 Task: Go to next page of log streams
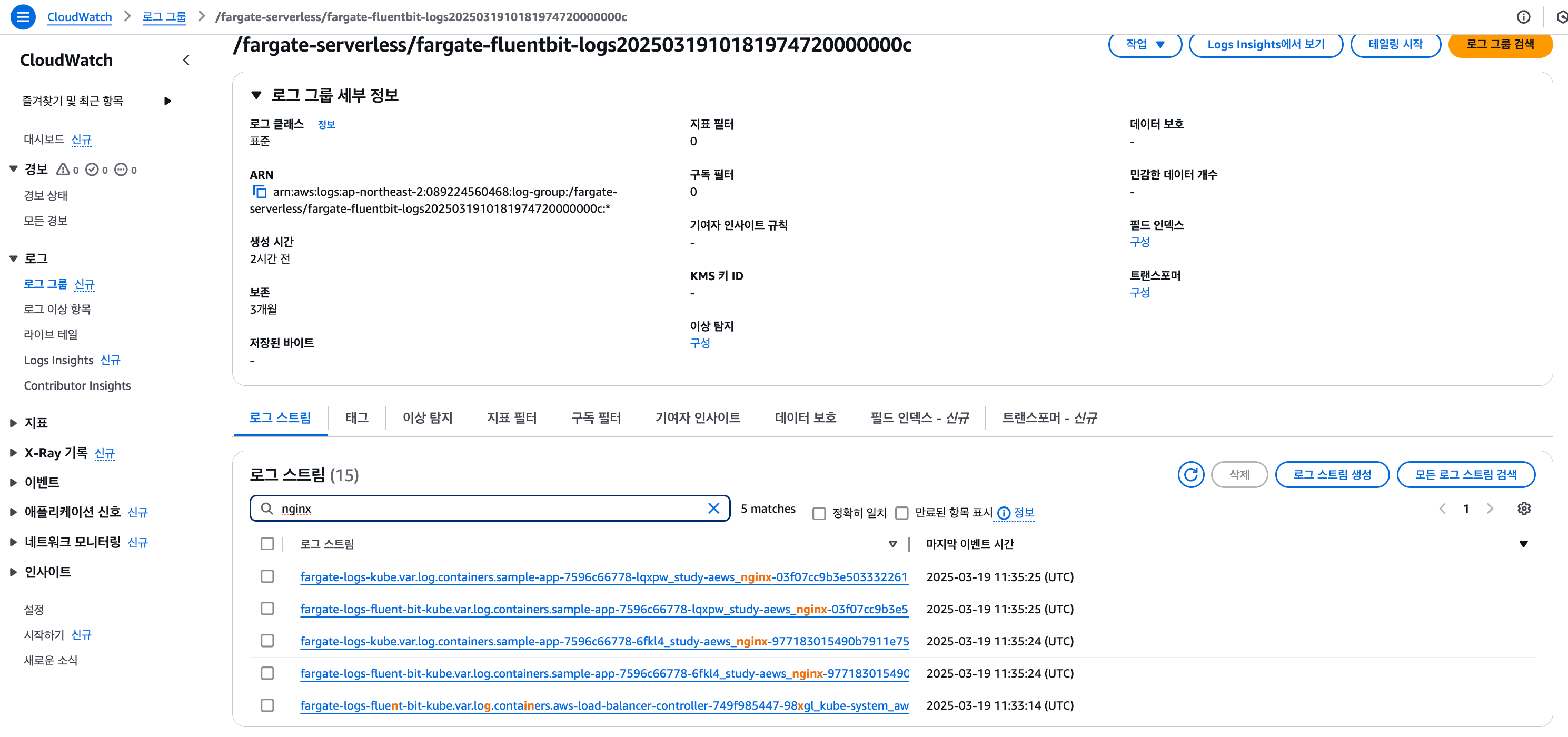coord(1490,508)
